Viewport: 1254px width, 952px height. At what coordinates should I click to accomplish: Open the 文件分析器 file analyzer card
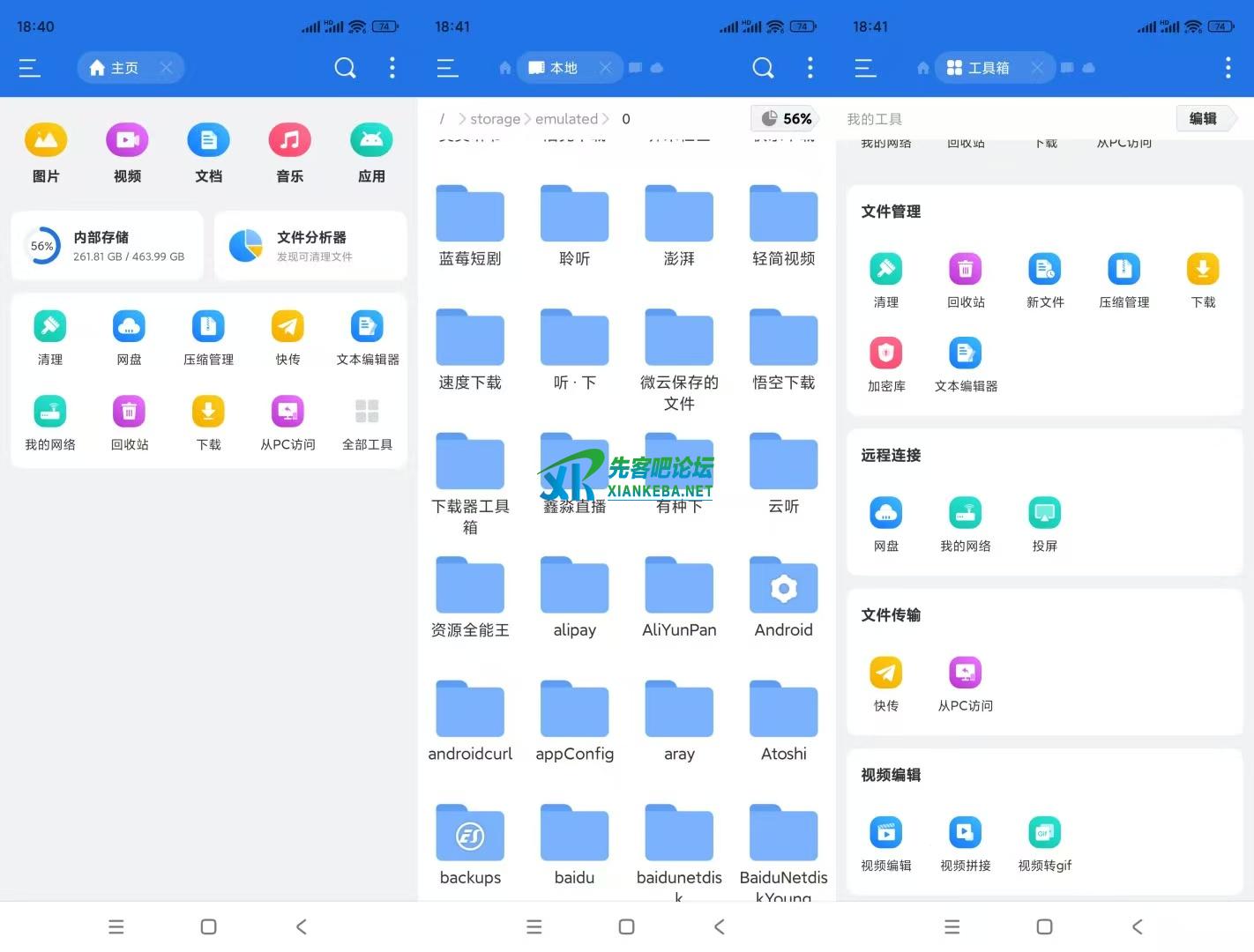(x=310, y=246)
